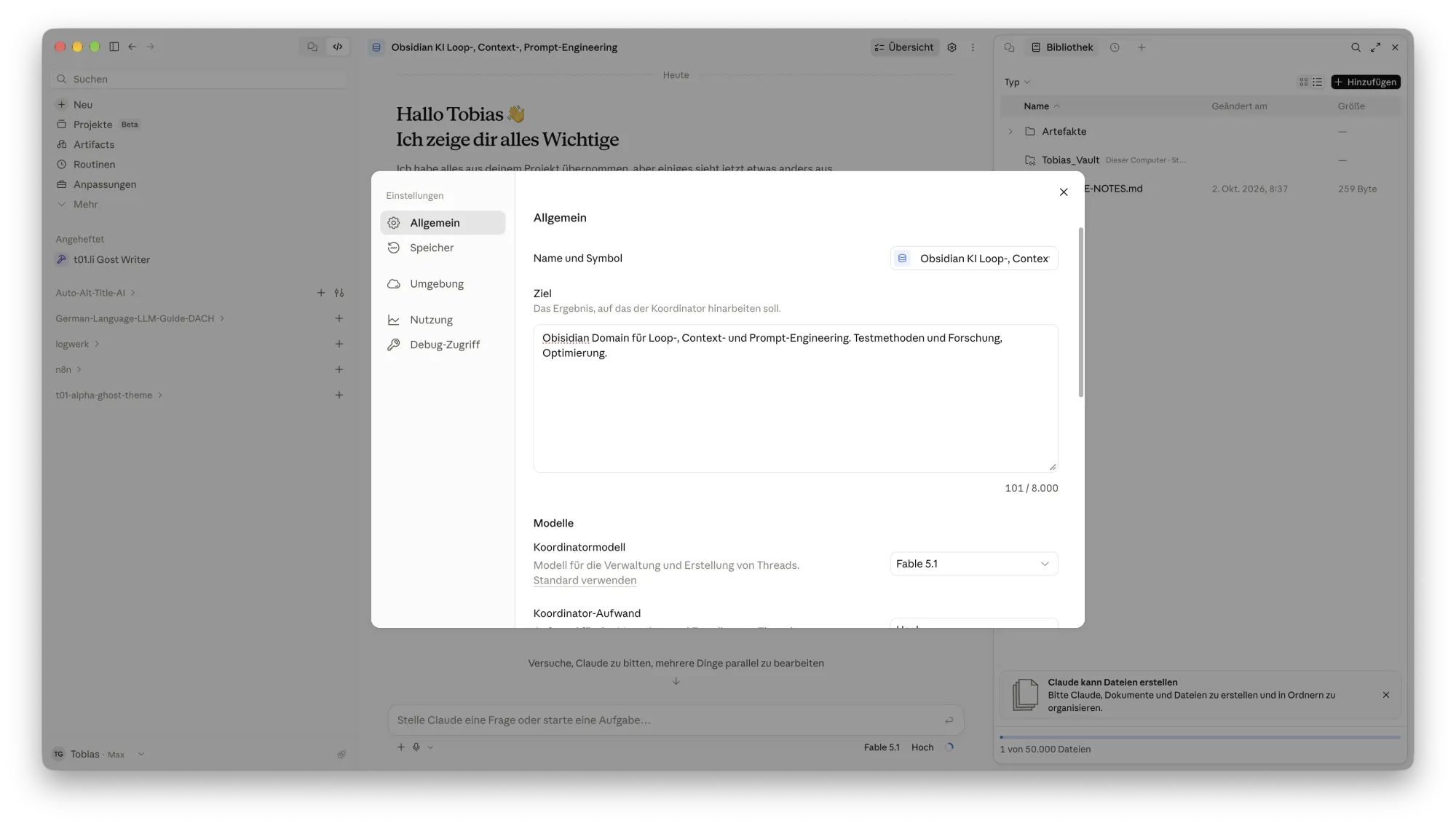The width and height of the screenshot is (1456, 826).
Task: Open the Tobias Max account menu
Action: 98,755
